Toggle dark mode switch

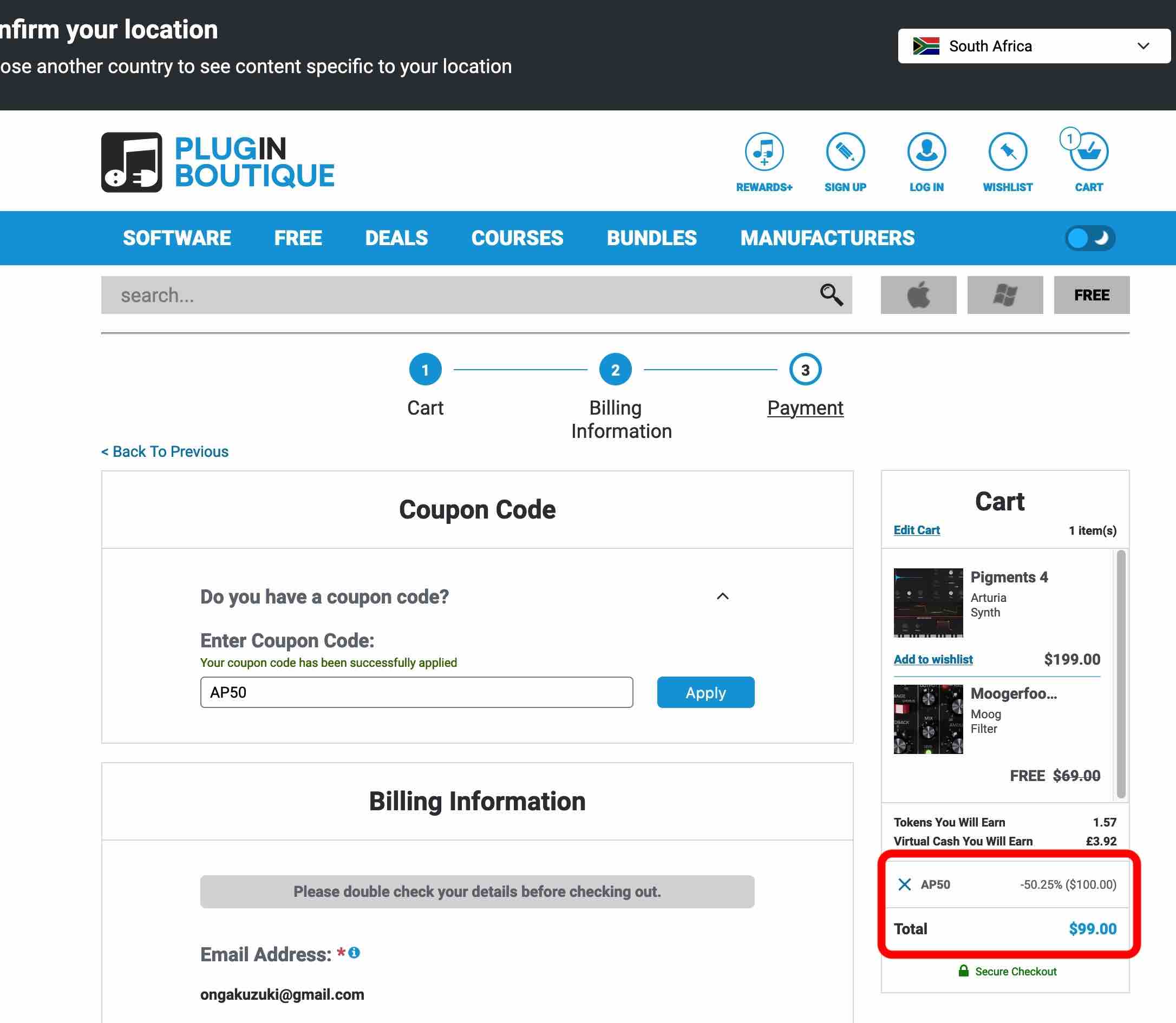(x=1089, y=238)
